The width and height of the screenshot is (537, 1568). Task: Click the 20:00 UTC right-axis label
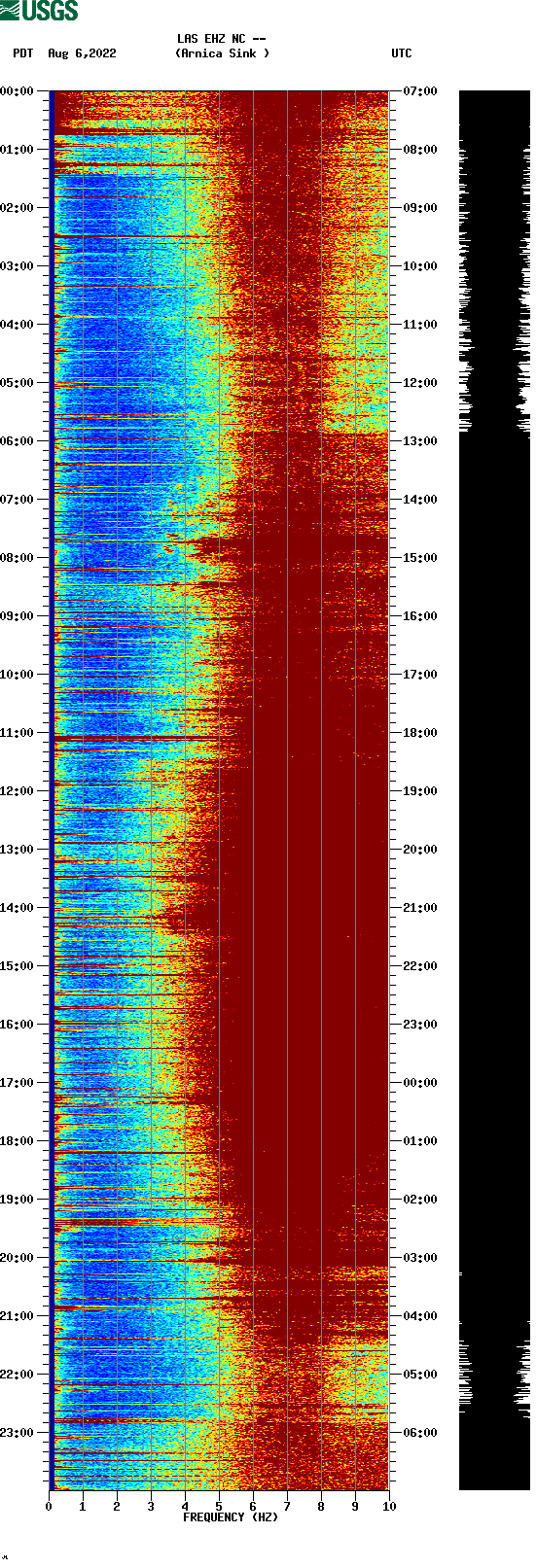[420, 850]
